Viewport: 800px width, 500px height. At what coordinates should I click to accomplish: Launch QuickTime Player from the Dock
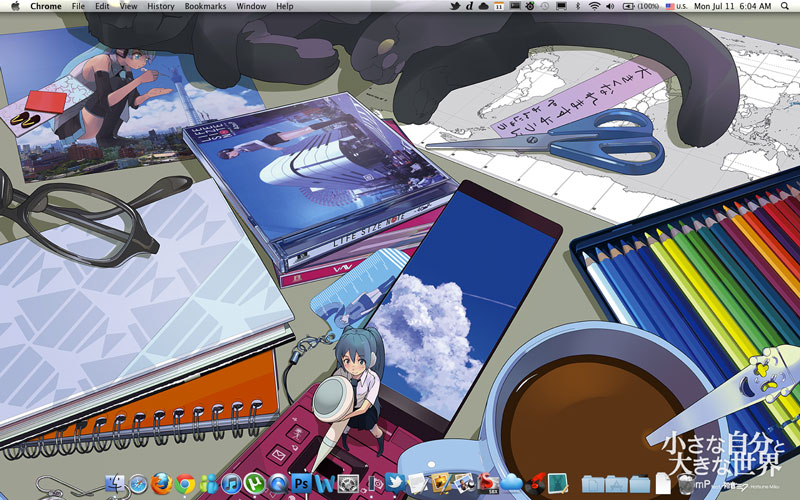[x=278, y=484]
